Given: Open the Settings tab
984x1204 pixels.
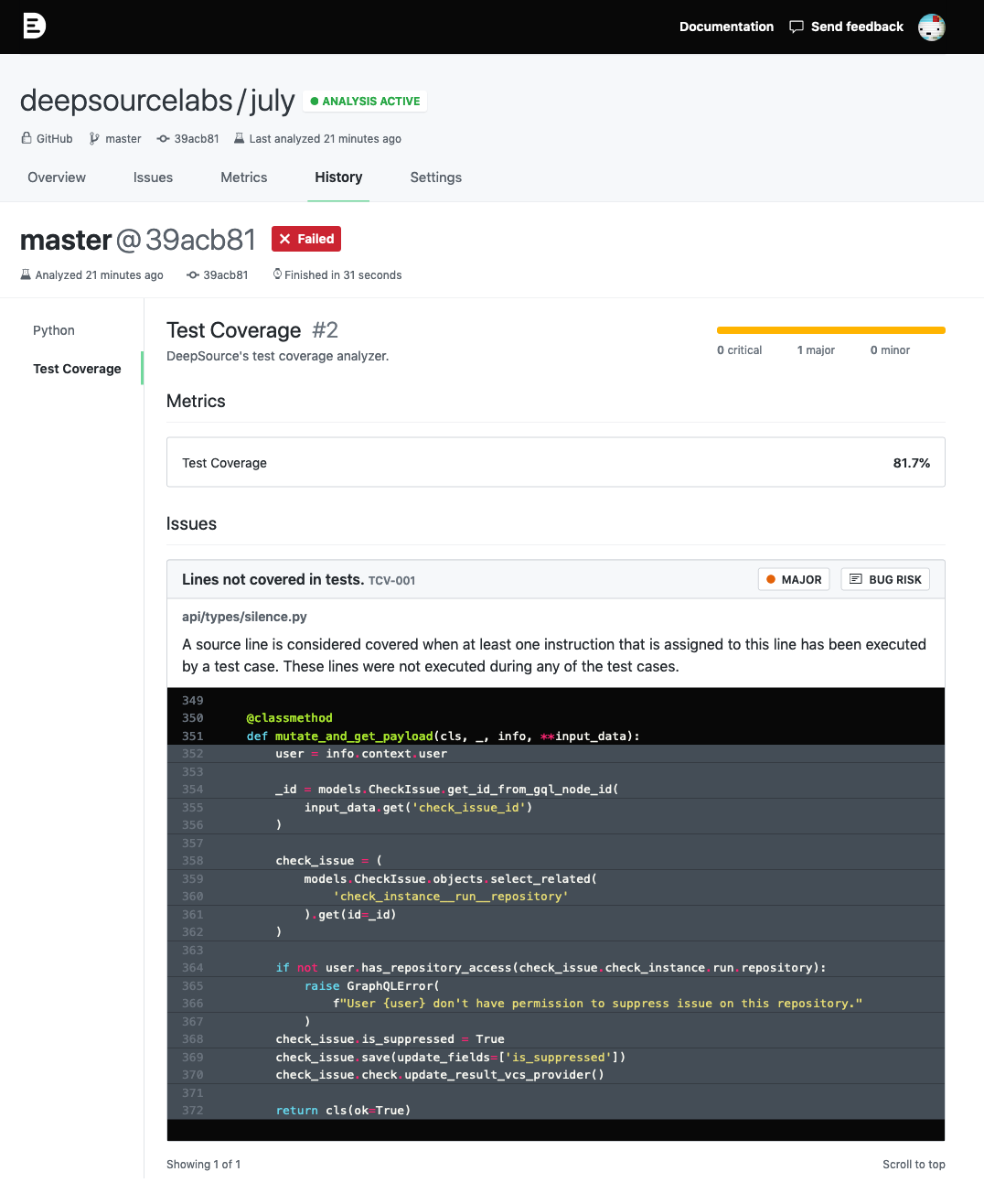Looking at the screenshot, I should coord(435,177).
